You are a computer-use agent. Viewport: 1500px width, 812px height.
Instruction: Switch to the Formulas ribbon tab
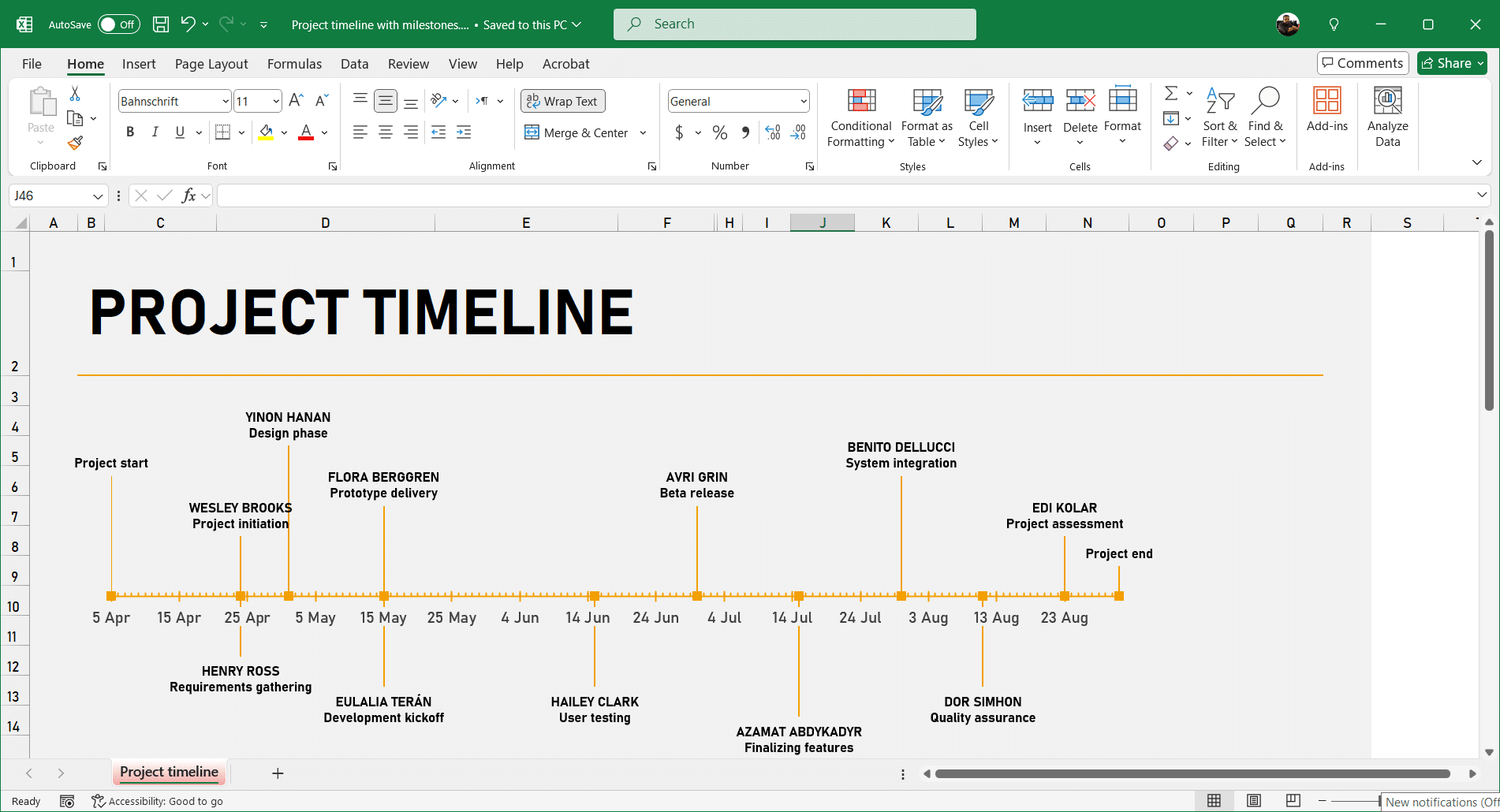pyautogui.click(x=294, y=64)
